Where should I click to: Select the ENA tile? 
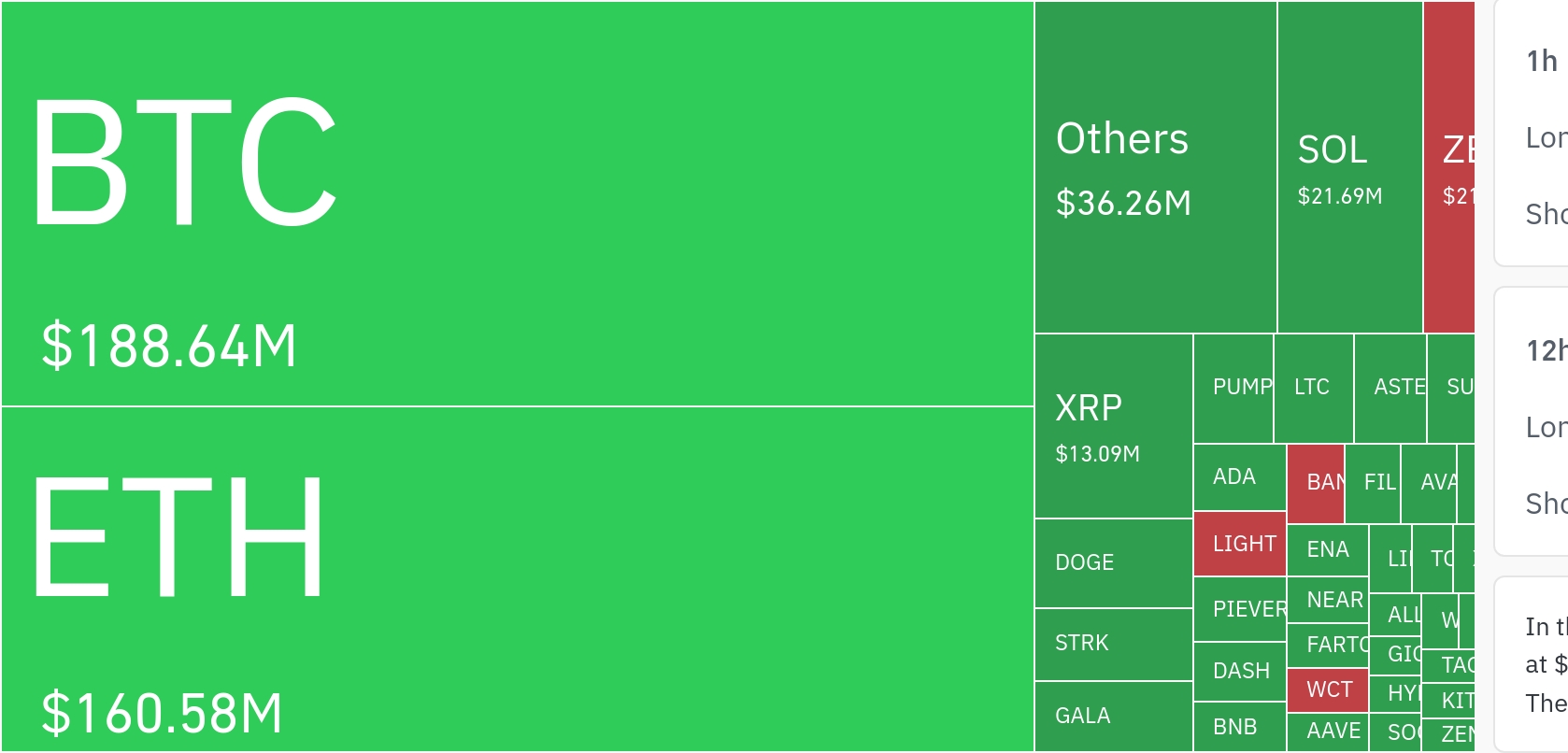coord(1327,550)
